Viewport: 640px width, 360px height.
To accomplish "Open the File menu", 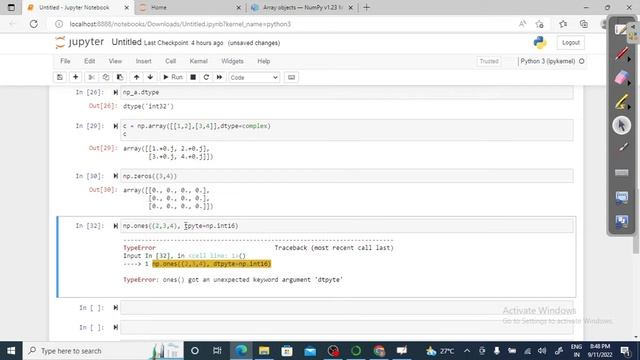I will click(x=65, y=61).
